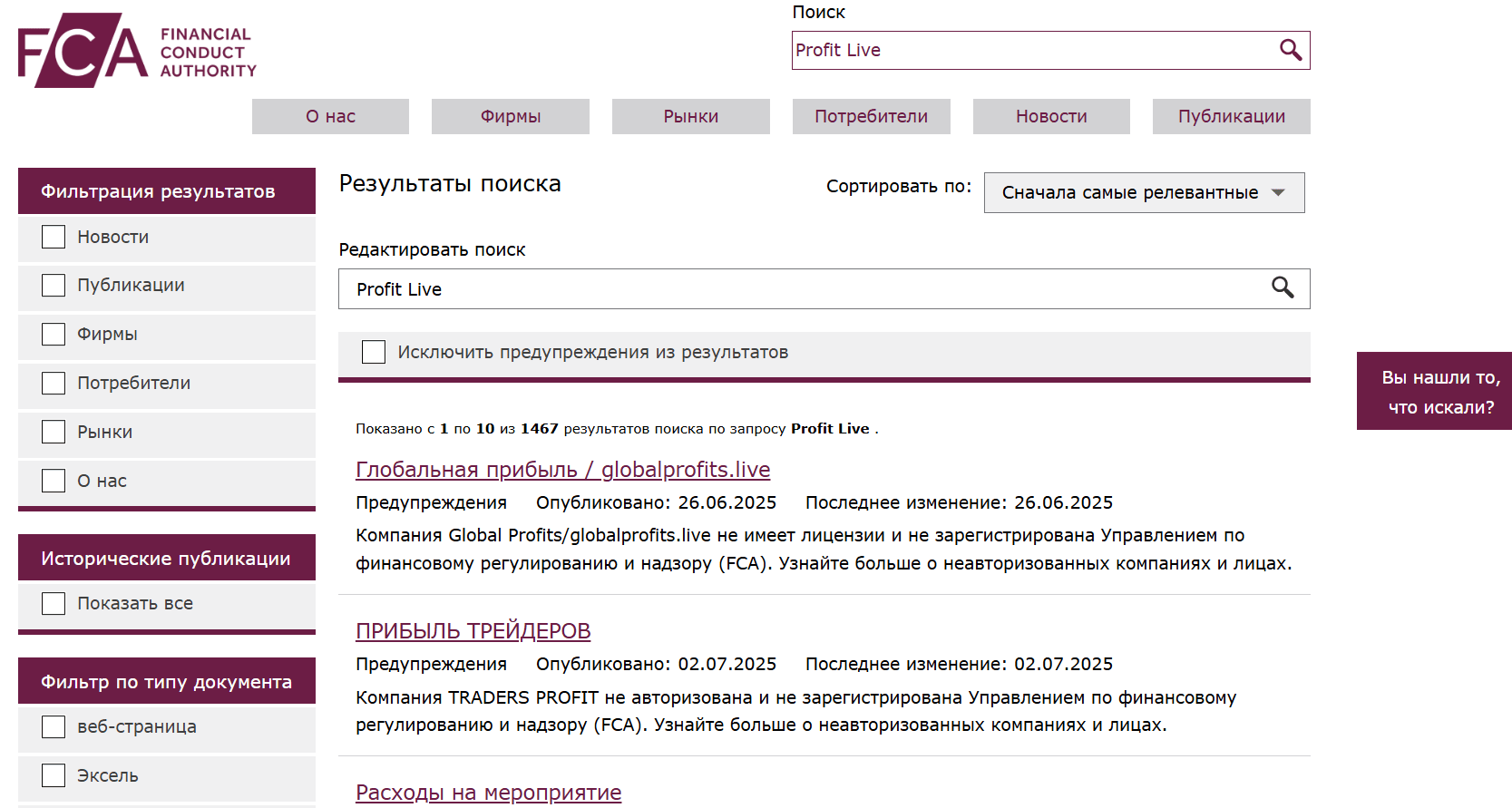Open the globalprofits.live warning result link

click(562, 470)
